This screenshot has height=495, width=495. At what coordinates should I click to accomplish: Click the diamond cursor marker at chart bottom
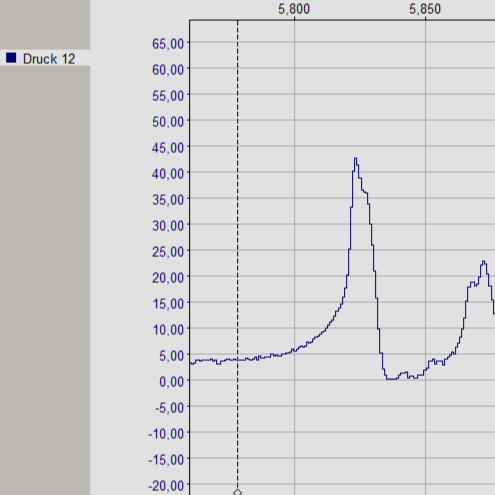pyautogui.click(x=237, y=492)
